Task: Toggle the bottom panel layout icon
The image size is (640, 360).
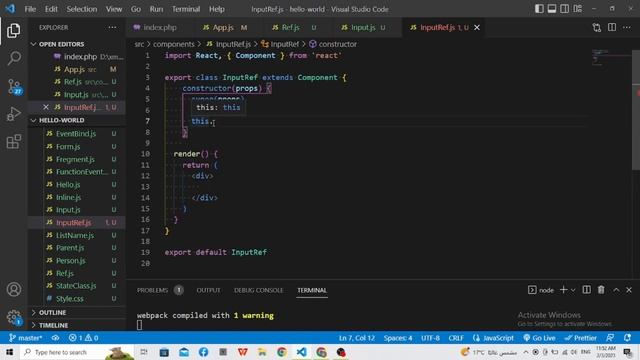Action: pyautogui.click(x=552, y=9)
